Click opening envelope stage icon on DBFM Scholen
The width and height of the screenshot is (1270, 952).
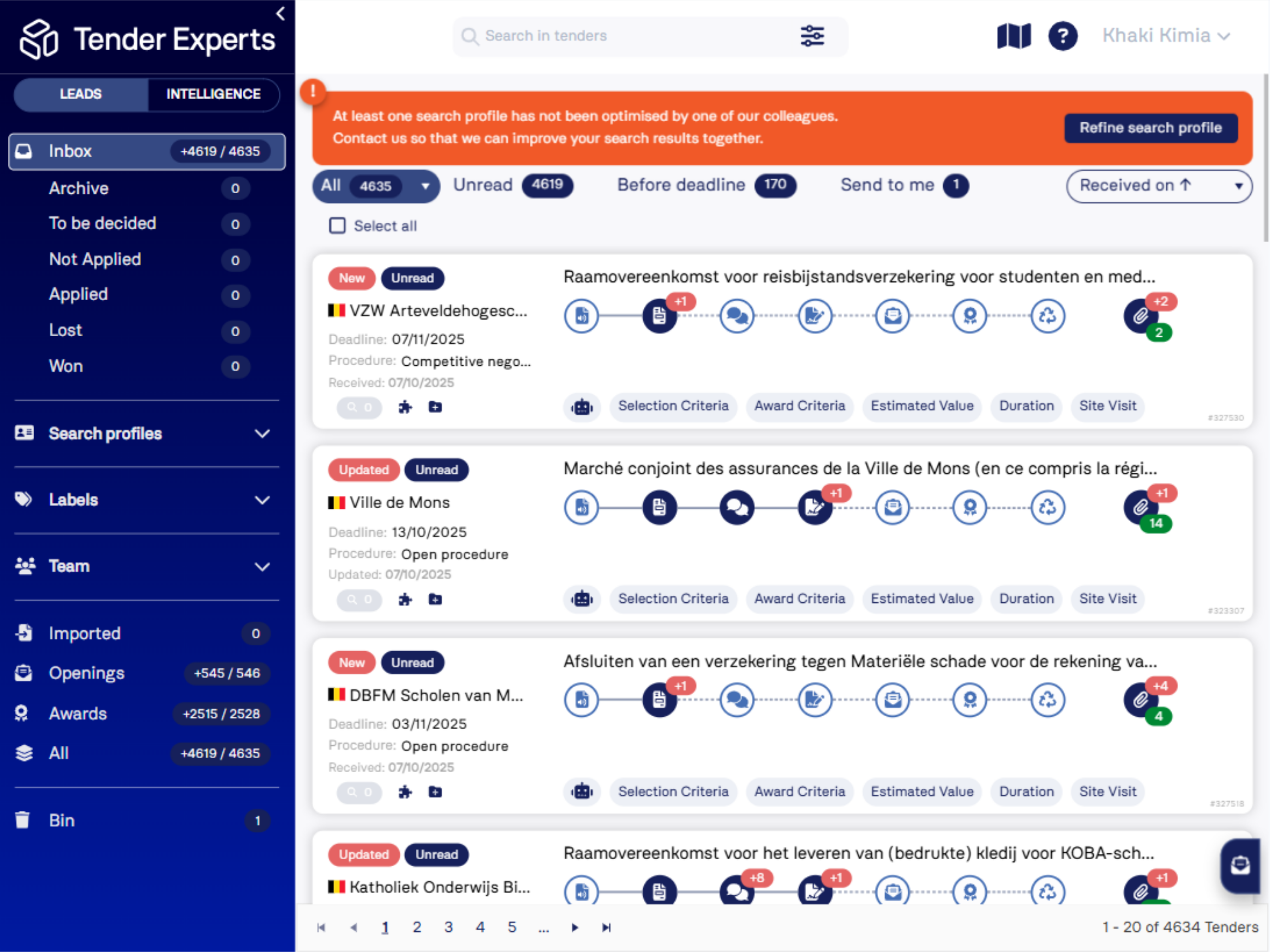pos(892,700)
